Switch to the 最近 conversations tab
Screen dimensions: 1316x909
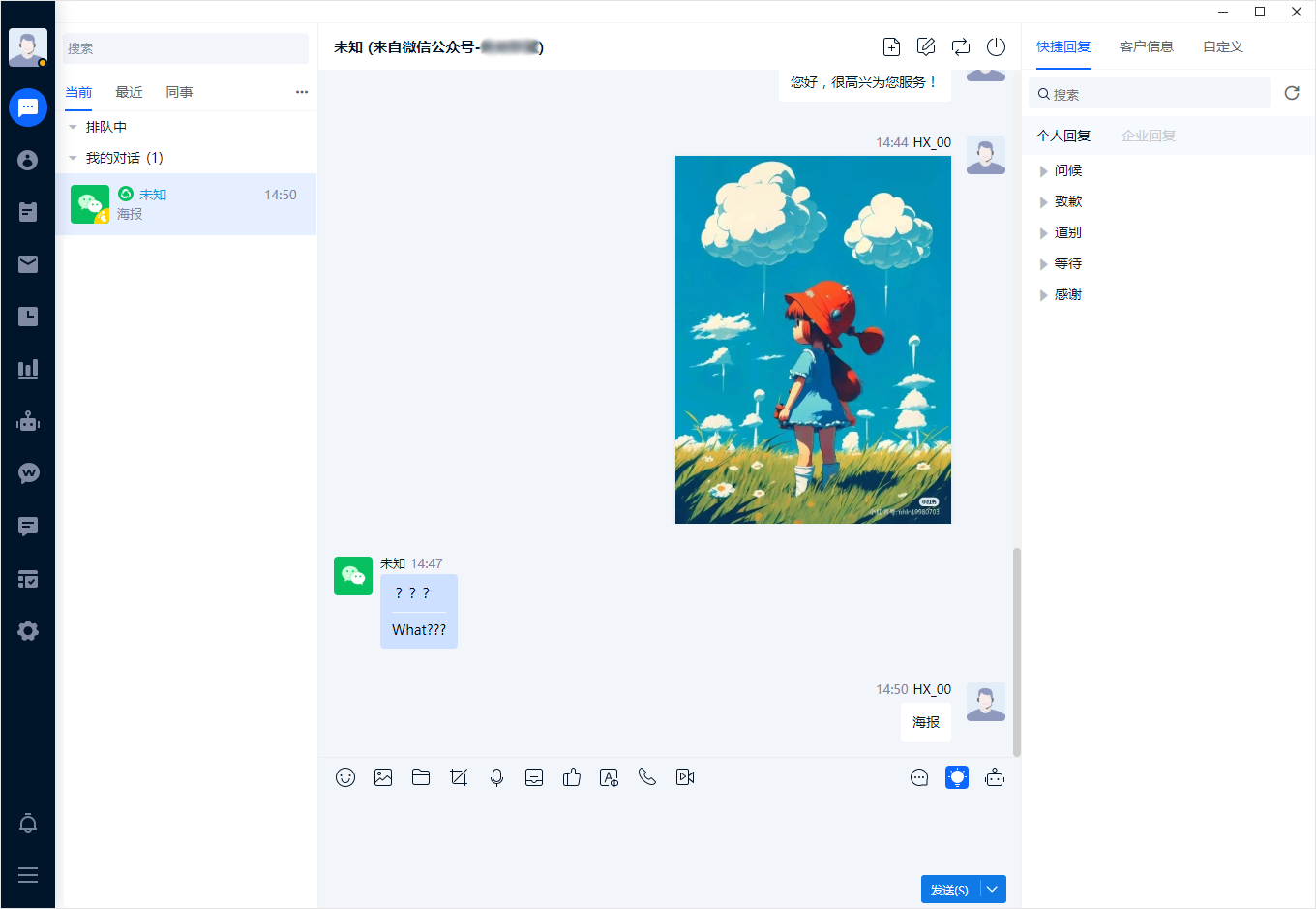pyautogui.click(x=129, y=92)
